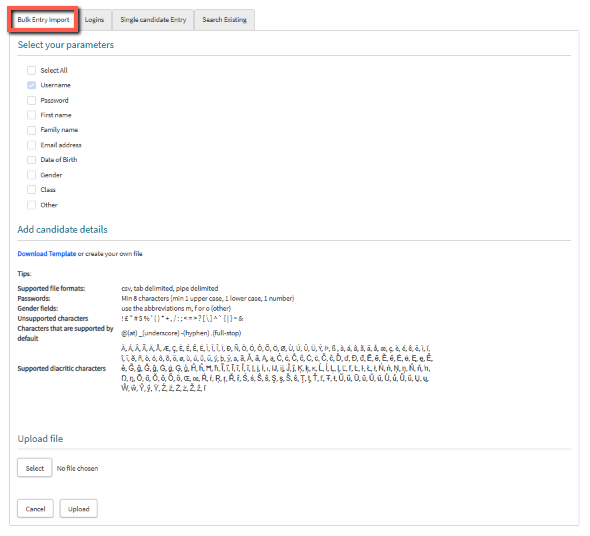Tick the Date of Birth checkbox
This screenshot has width=590, height=536.
32,160
